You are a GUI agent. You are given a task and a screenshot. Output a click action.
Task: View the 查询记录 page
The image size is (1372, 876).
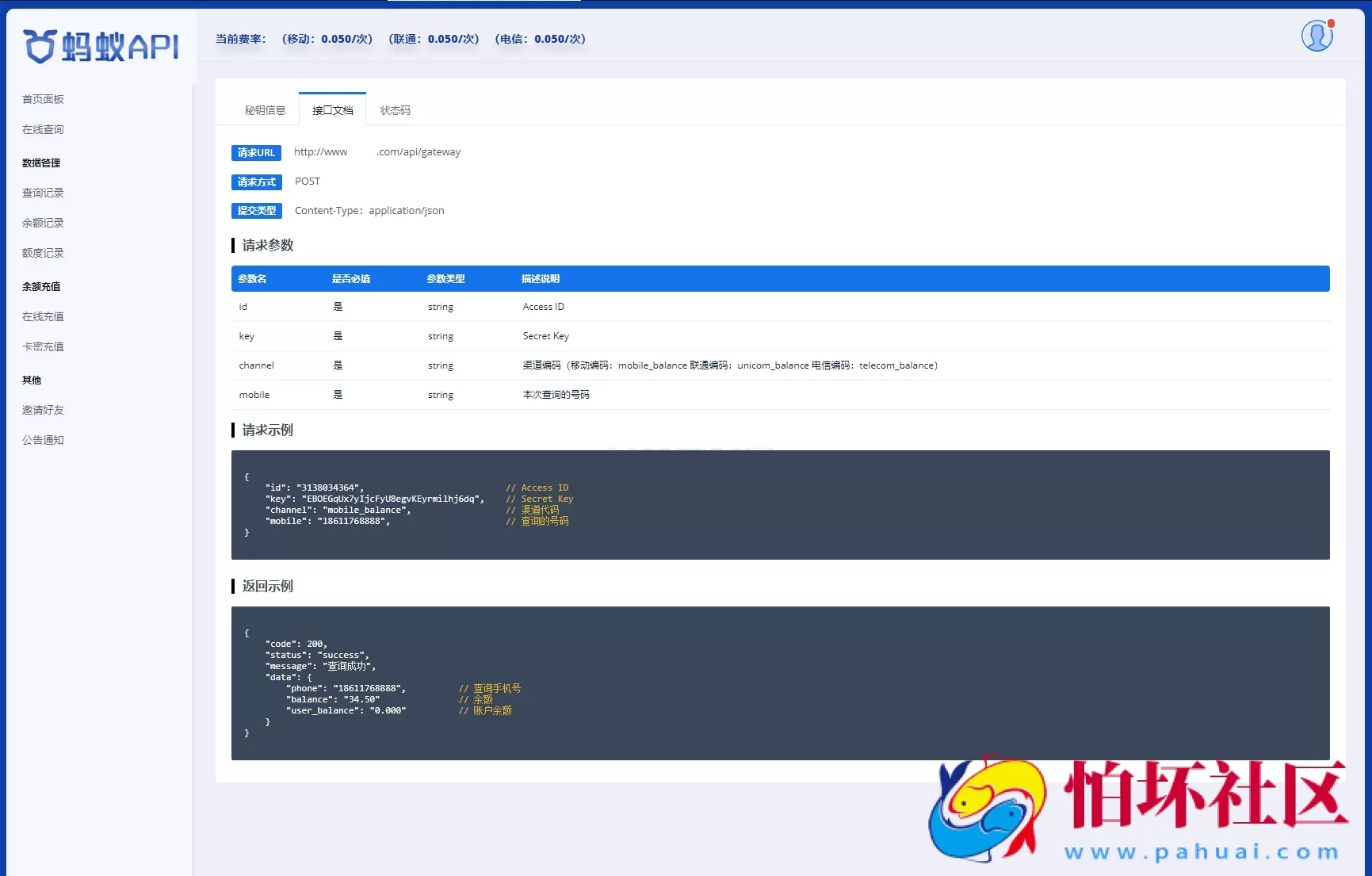coord(43,192)
